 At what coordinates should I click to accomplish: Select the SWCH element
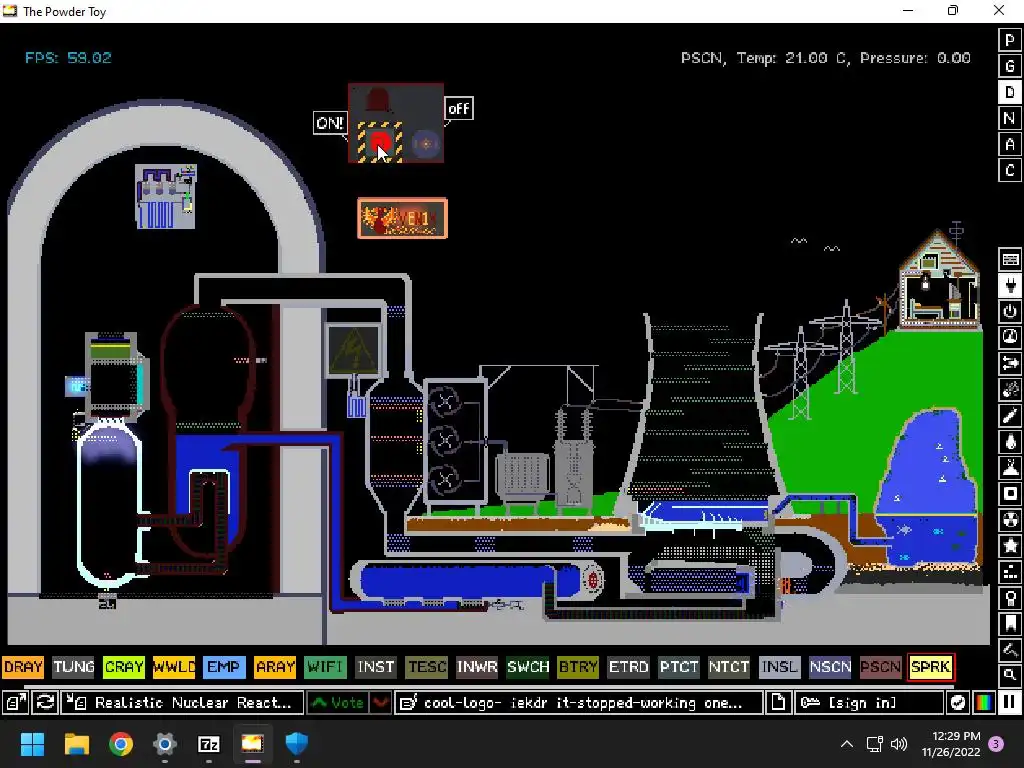coord(528,667)
